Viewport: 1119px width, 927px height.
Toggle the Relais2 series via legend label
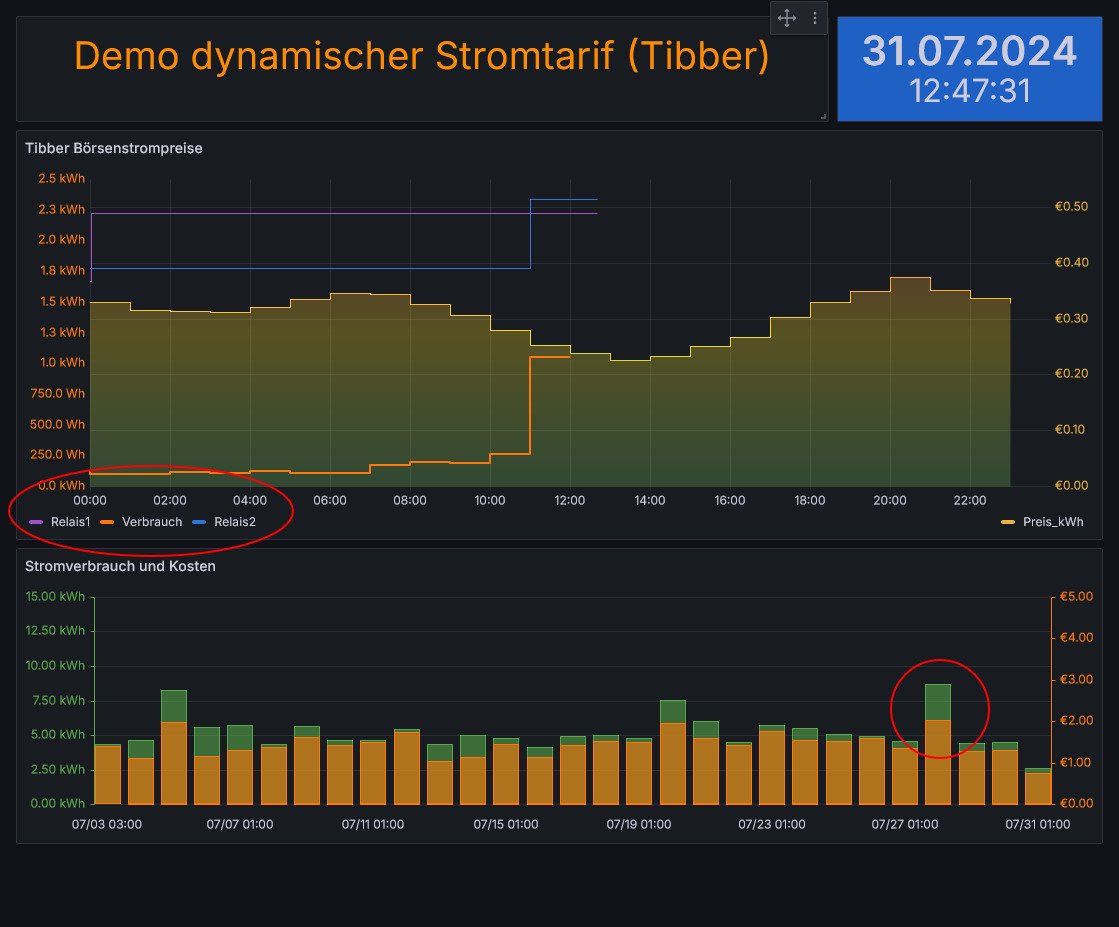[234, 522]
